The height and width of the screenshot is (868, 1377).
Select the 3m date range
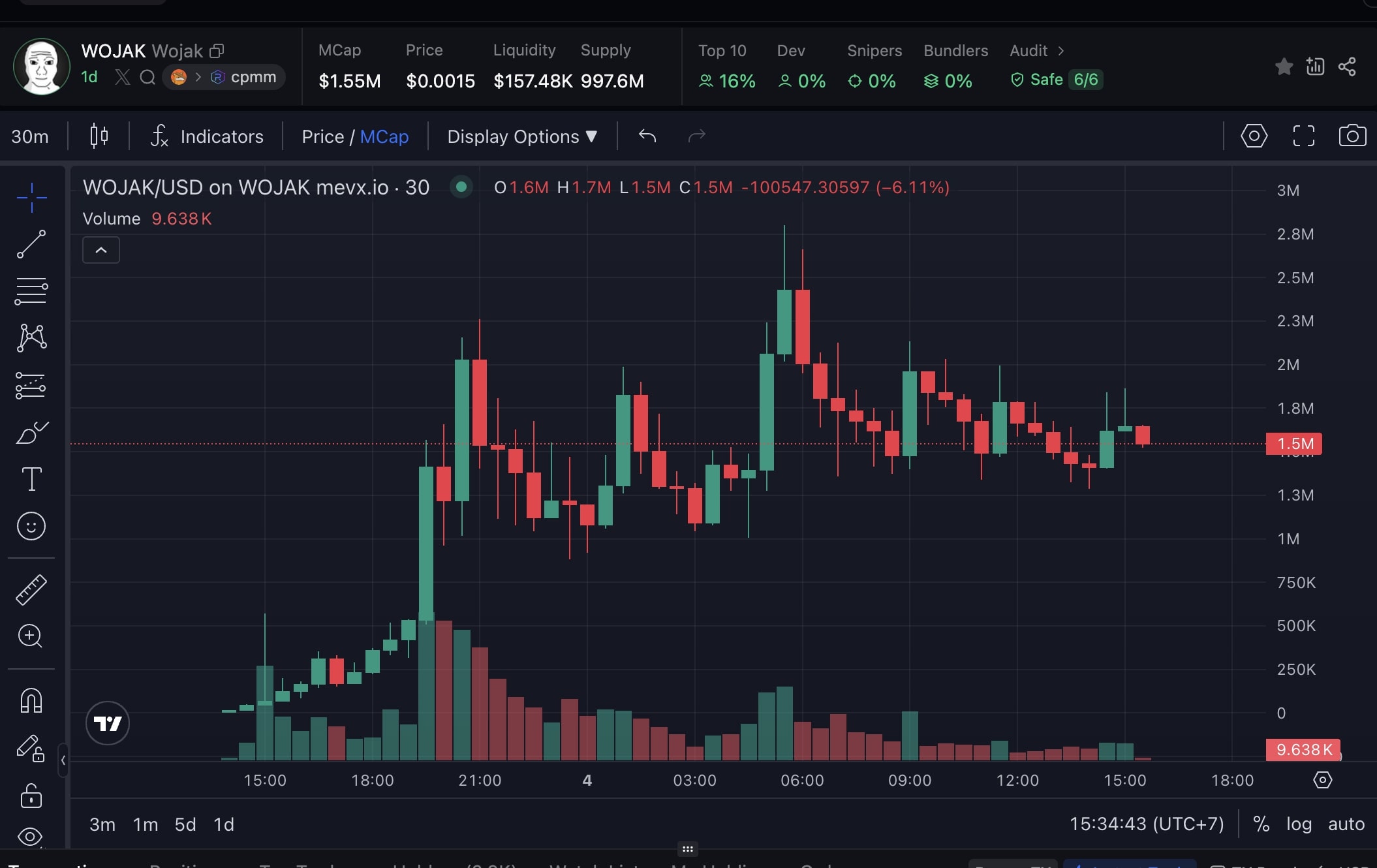[102, 824]
